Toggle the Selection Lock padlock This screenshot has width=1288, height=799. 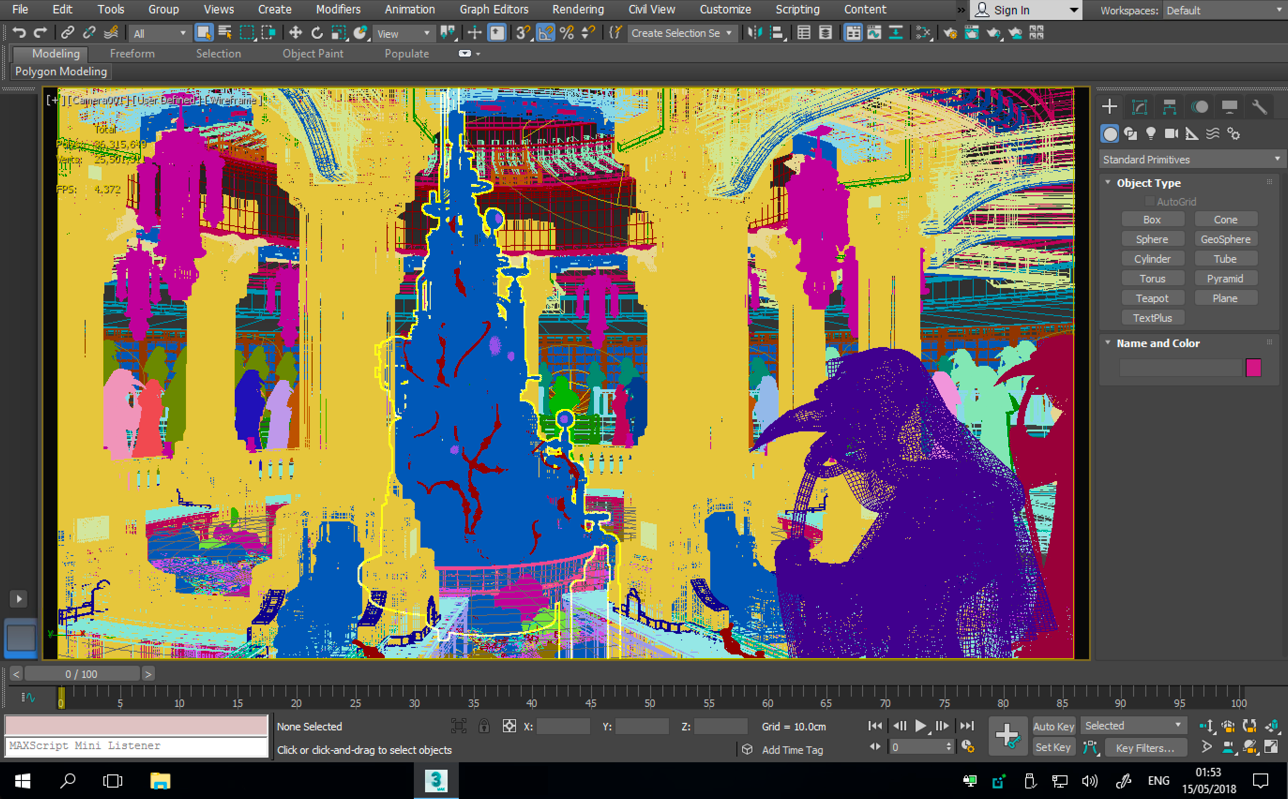[484, 727]
